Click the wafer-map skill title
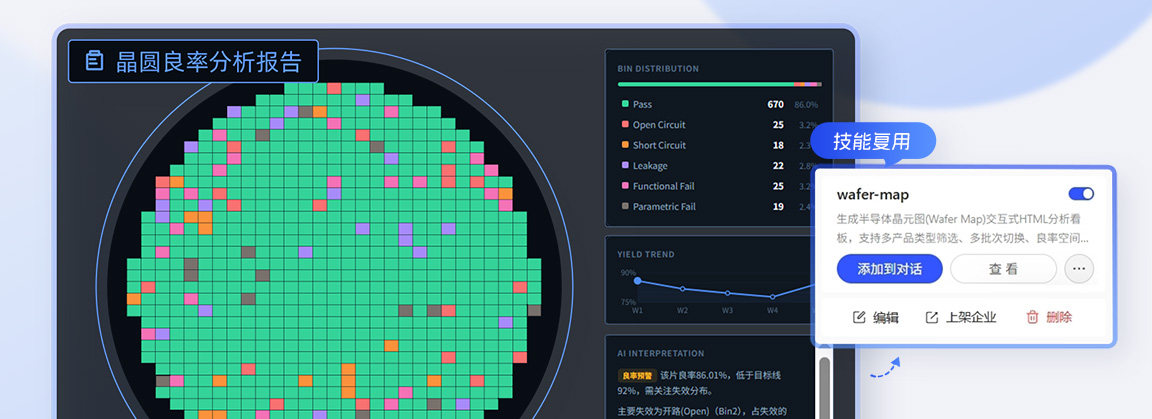 click(873, 195)
